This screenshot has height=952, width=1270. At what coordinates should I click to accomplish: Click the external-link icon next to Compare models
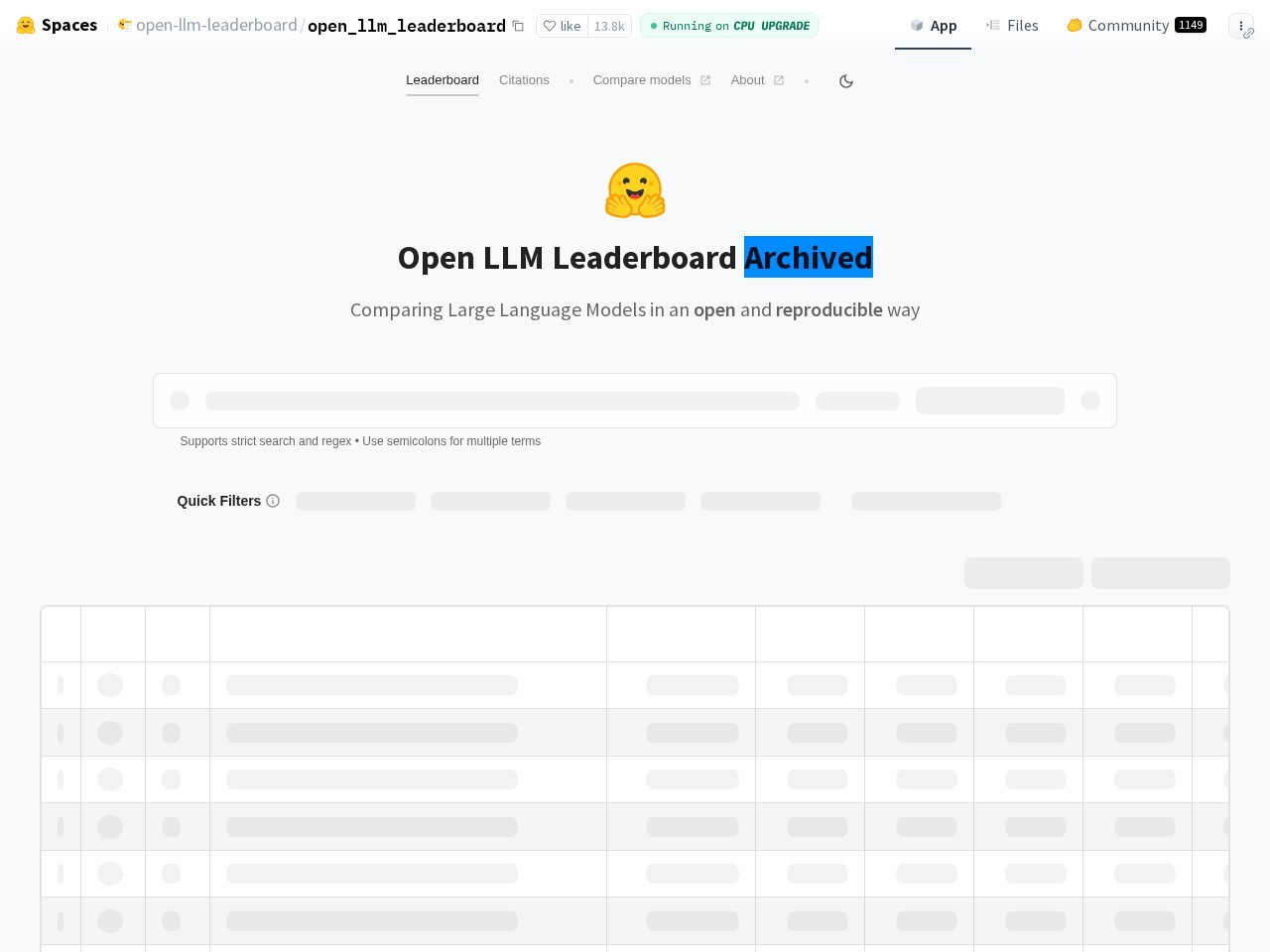[705, 79]
